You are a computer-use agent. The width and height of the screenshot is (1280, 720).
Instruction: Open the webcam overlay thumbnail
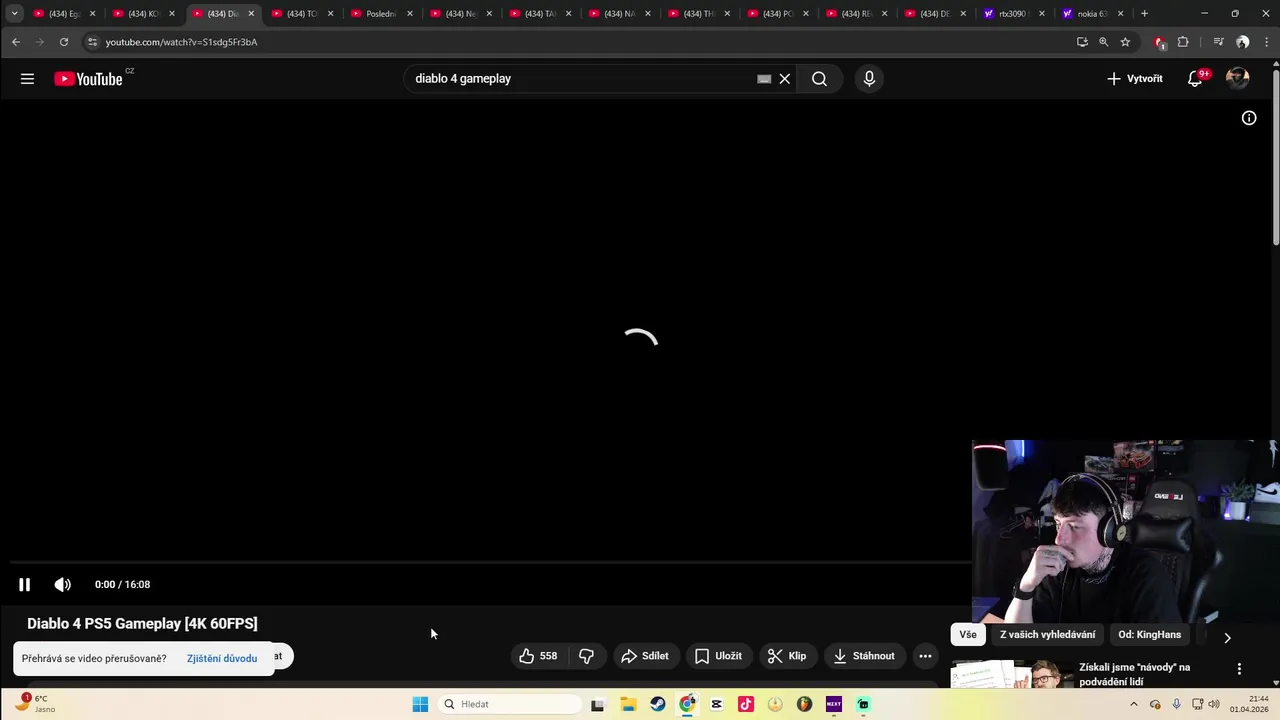(1126, 531)
